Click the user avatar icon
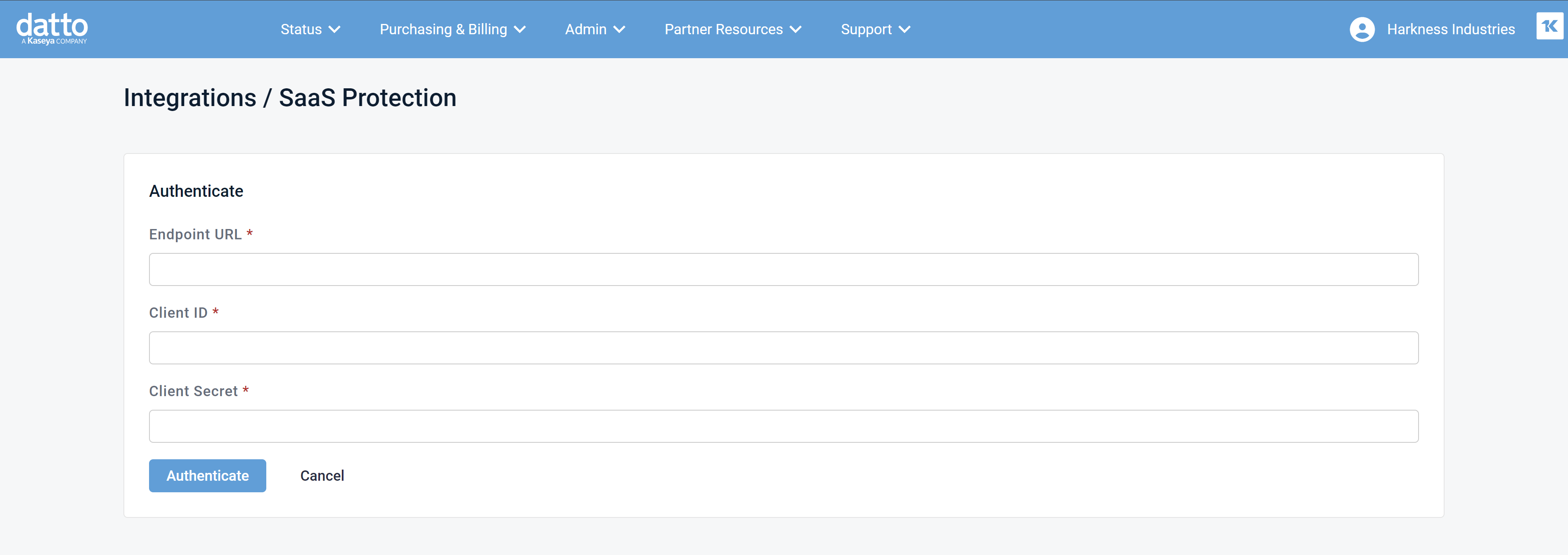The image size is (1568, 555). (1362, 29)
